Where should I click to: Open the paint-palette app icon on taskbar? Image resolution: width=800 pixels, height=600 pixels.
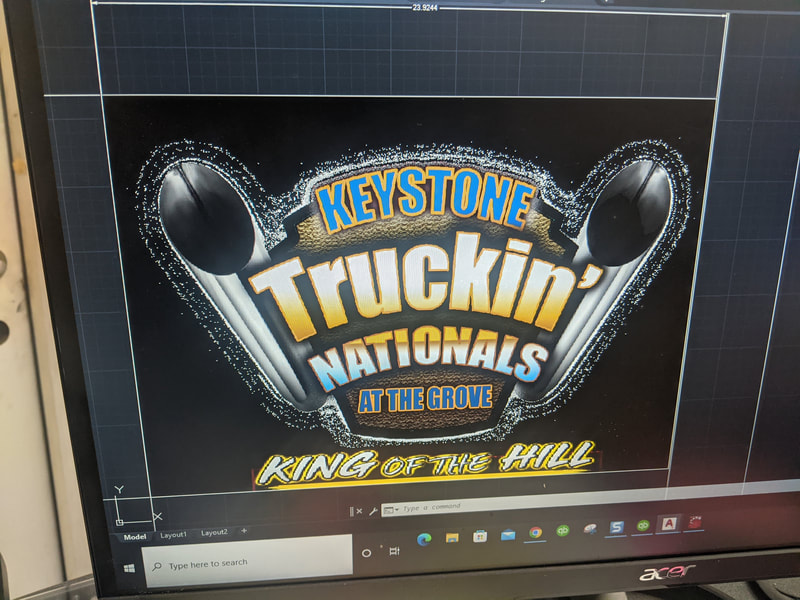(590, 529)
